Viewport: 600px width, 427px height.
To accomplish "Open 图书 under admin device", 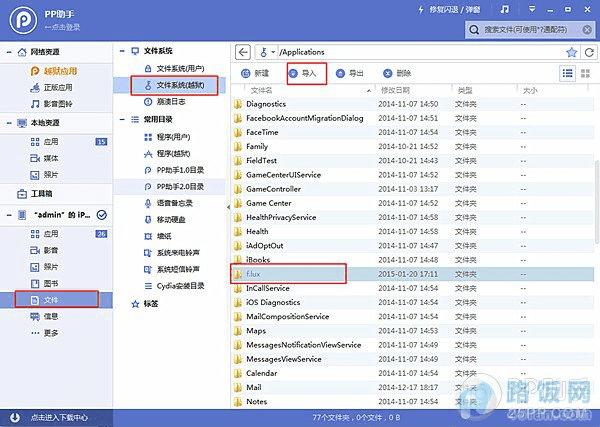I will coord(44,284).
